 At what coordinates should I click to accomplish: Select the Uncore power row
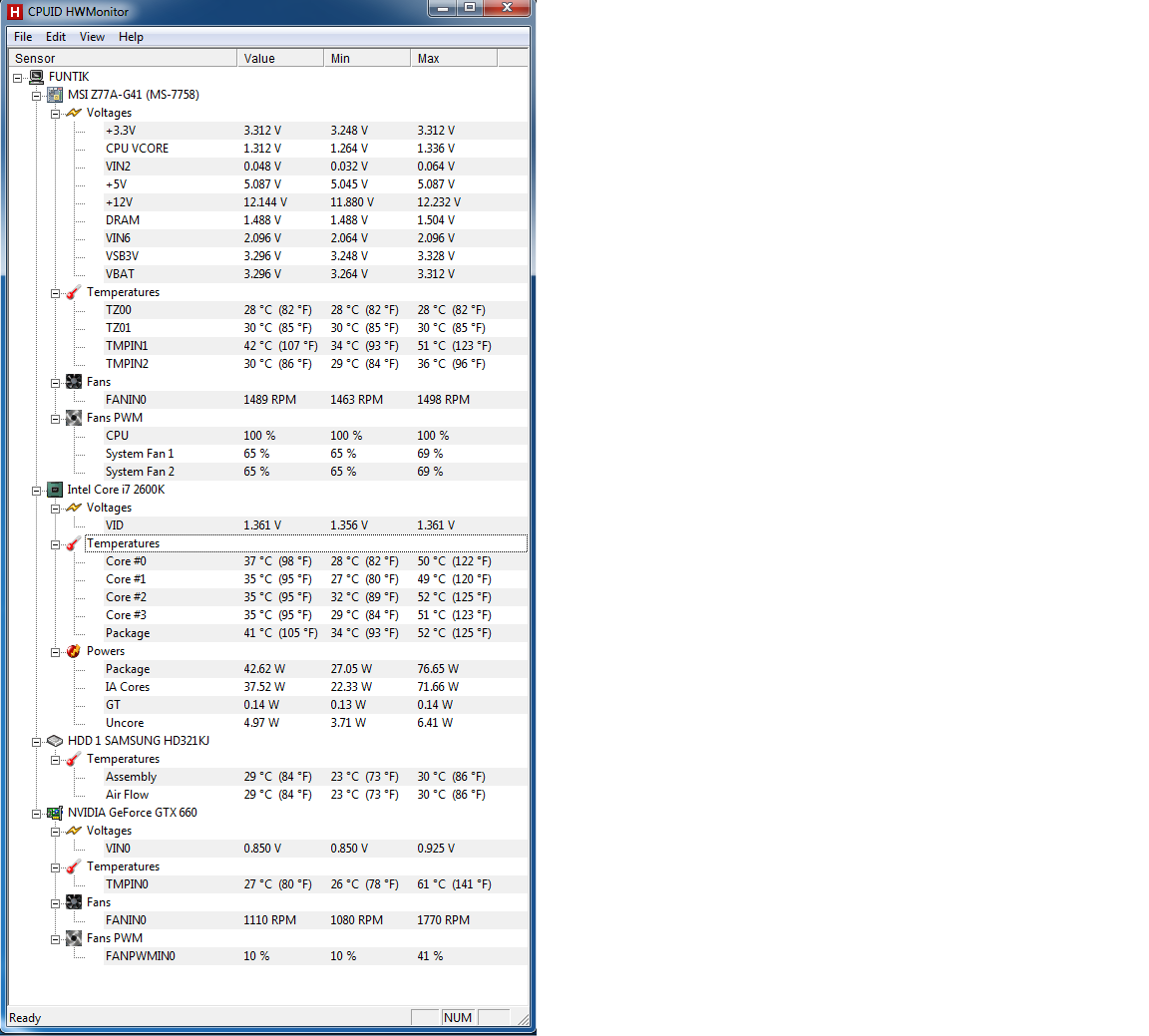[x=315, y=723]
